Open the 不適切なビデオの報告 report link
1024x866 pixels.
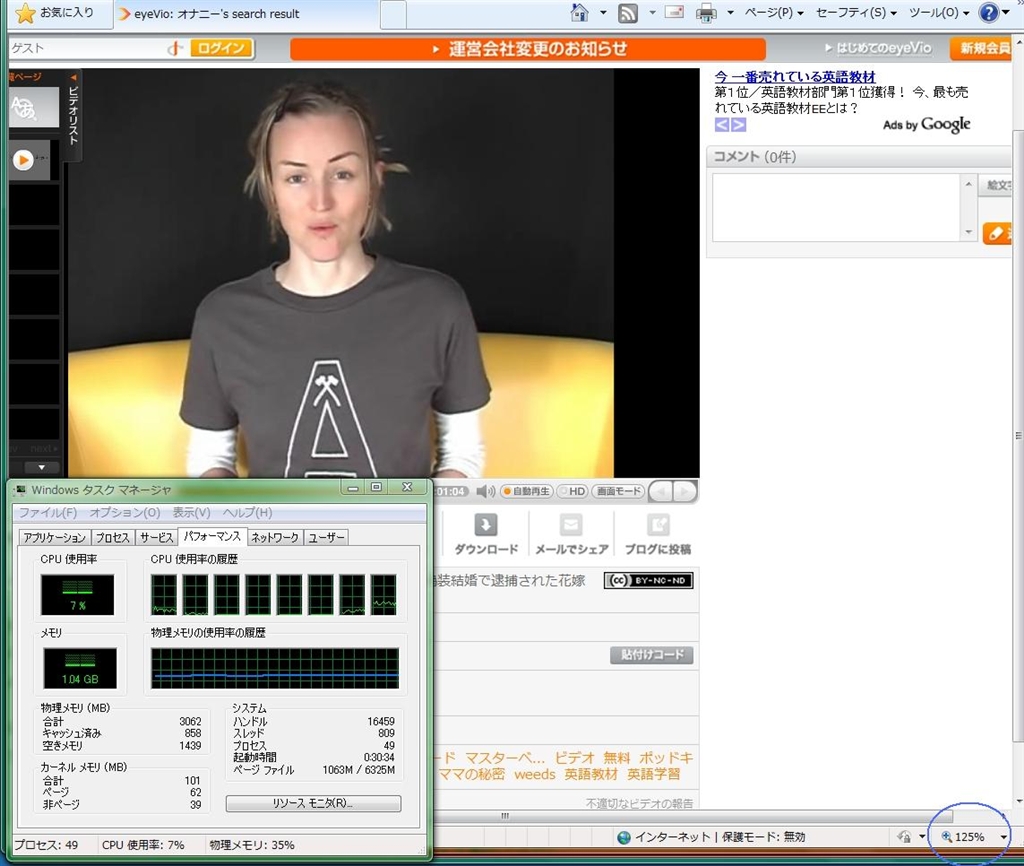(x=639, y=803)
